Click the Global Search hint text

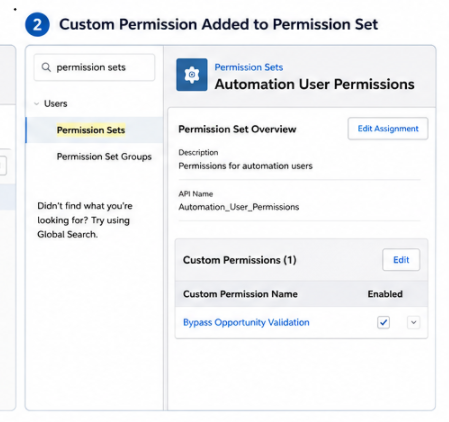[85, 220]
